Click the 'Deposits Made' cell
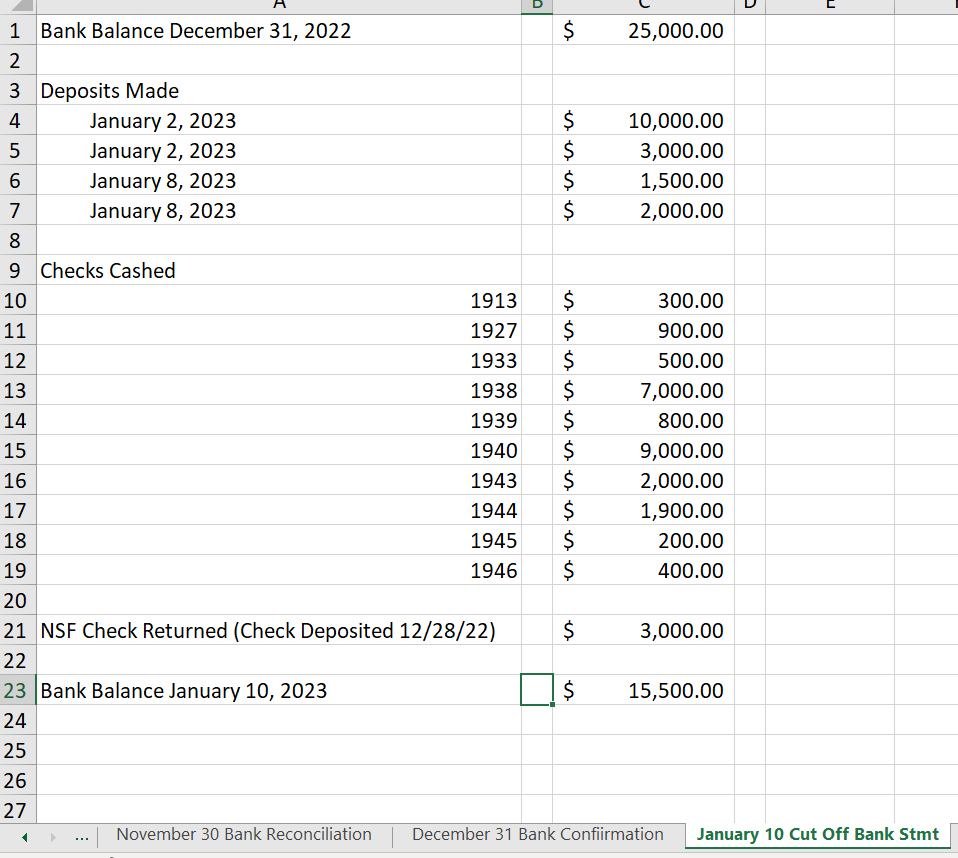Image resolution: width=958 pixels, height=858 pixels. (x=279, y=90)
